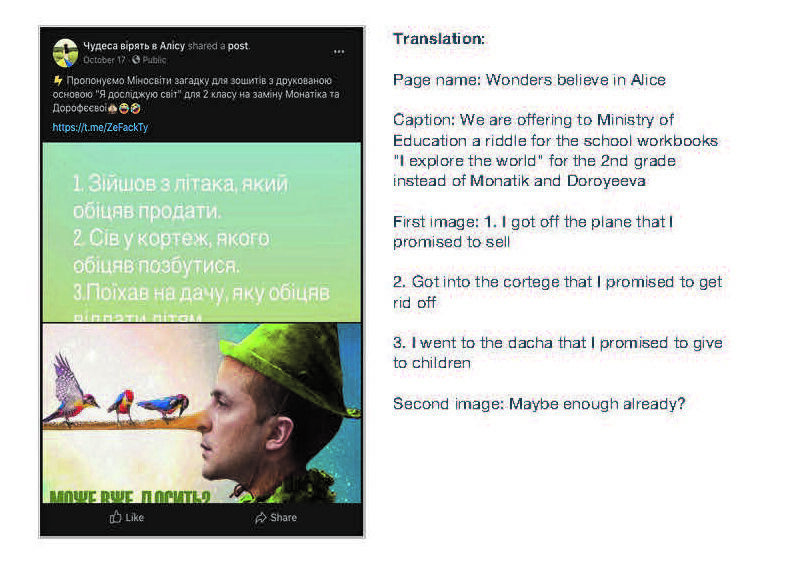The image size is (803, 561).
Task: Click the laughing emojis after Дорофєєвої
Action: tap(124, 108)
